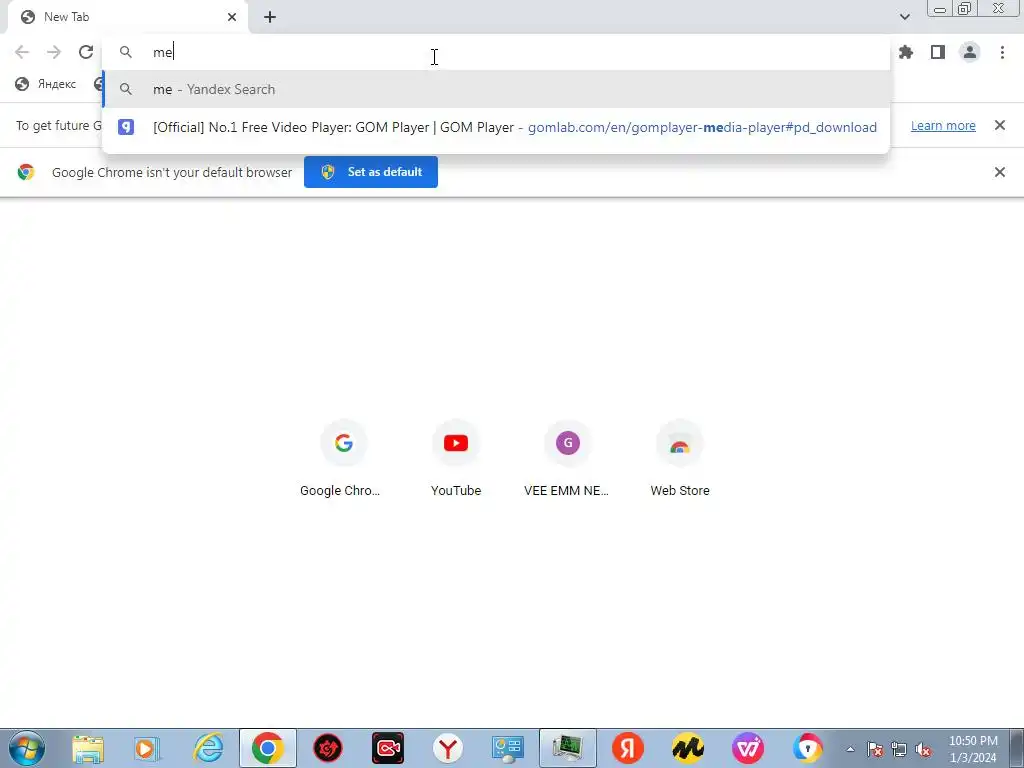Expand the tab search chevron
This screenshot has width=1024, height=768.
[904, 17]
